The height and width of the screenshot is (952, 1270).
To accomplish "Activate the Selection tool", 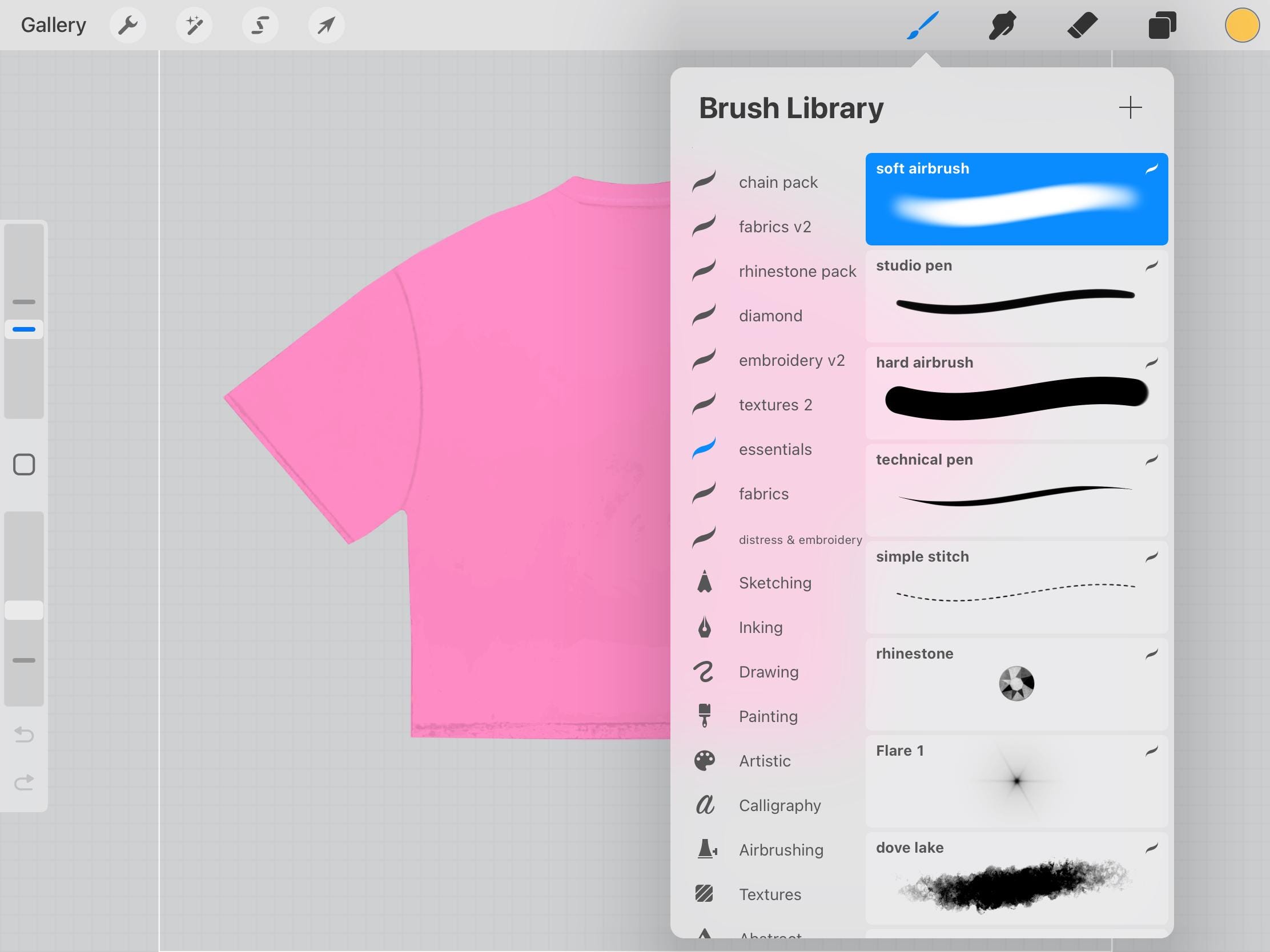I will pos(260,25).
